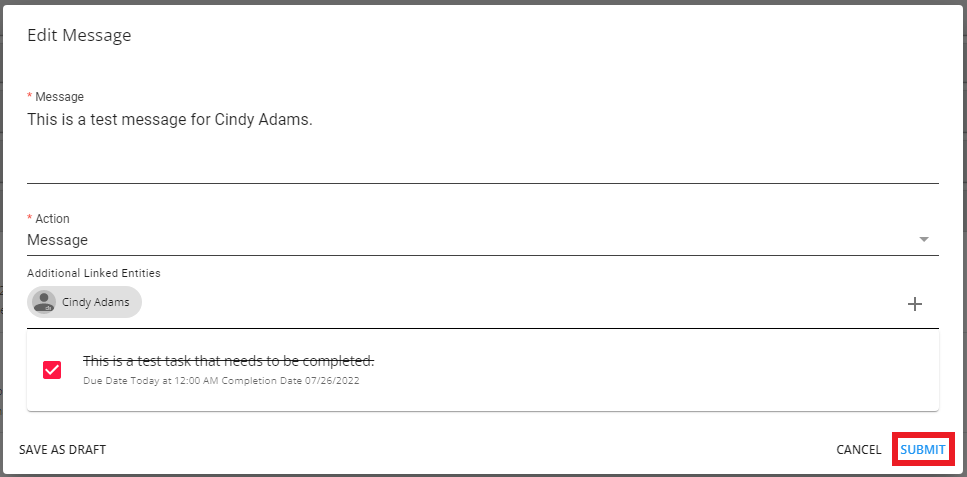Click the person avatar icon in Cindy Adams chip

pyautogui.click(x=44, y=302)
